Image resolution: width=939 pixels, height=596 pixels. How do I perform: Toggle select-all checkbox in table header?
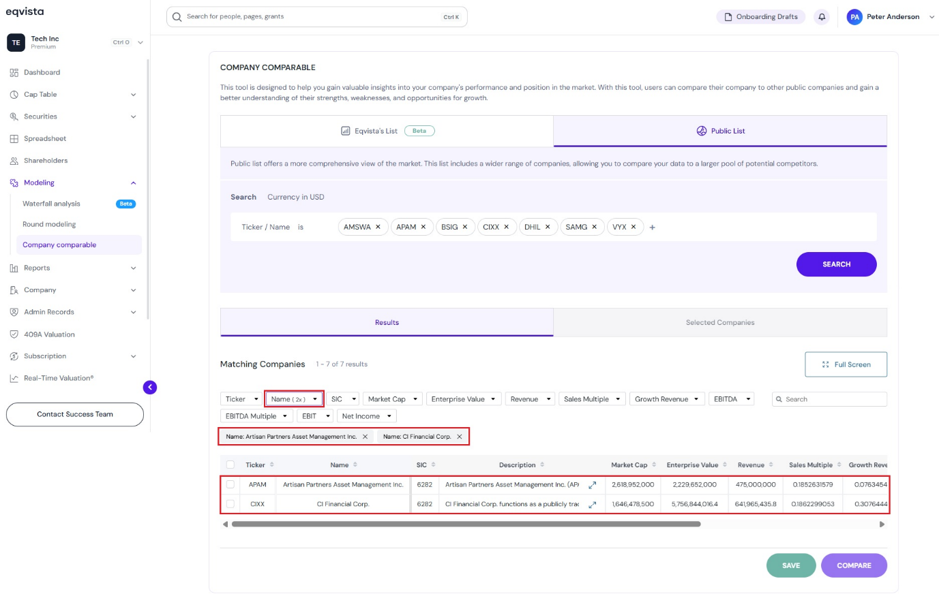231,465
